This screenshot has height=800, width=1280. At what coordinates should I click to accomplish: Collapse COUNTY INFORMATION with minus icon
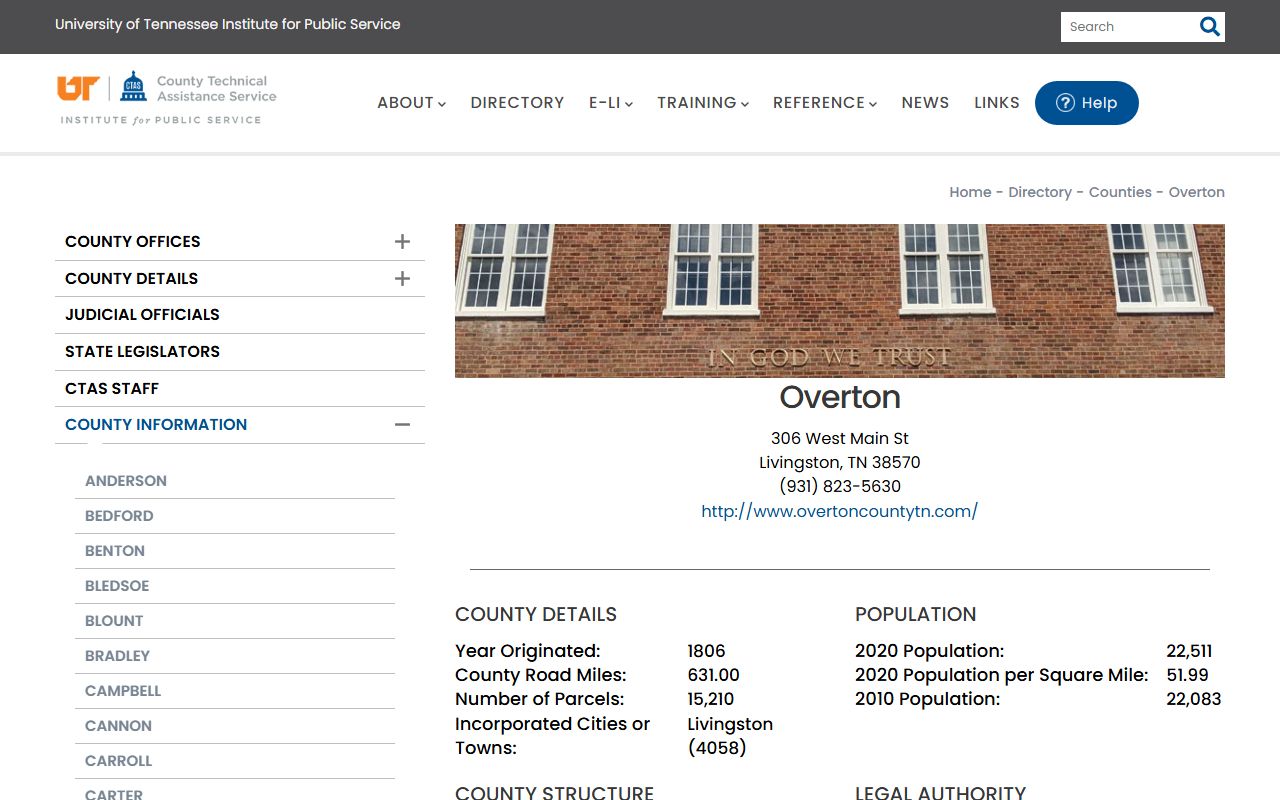pos(402,425)
